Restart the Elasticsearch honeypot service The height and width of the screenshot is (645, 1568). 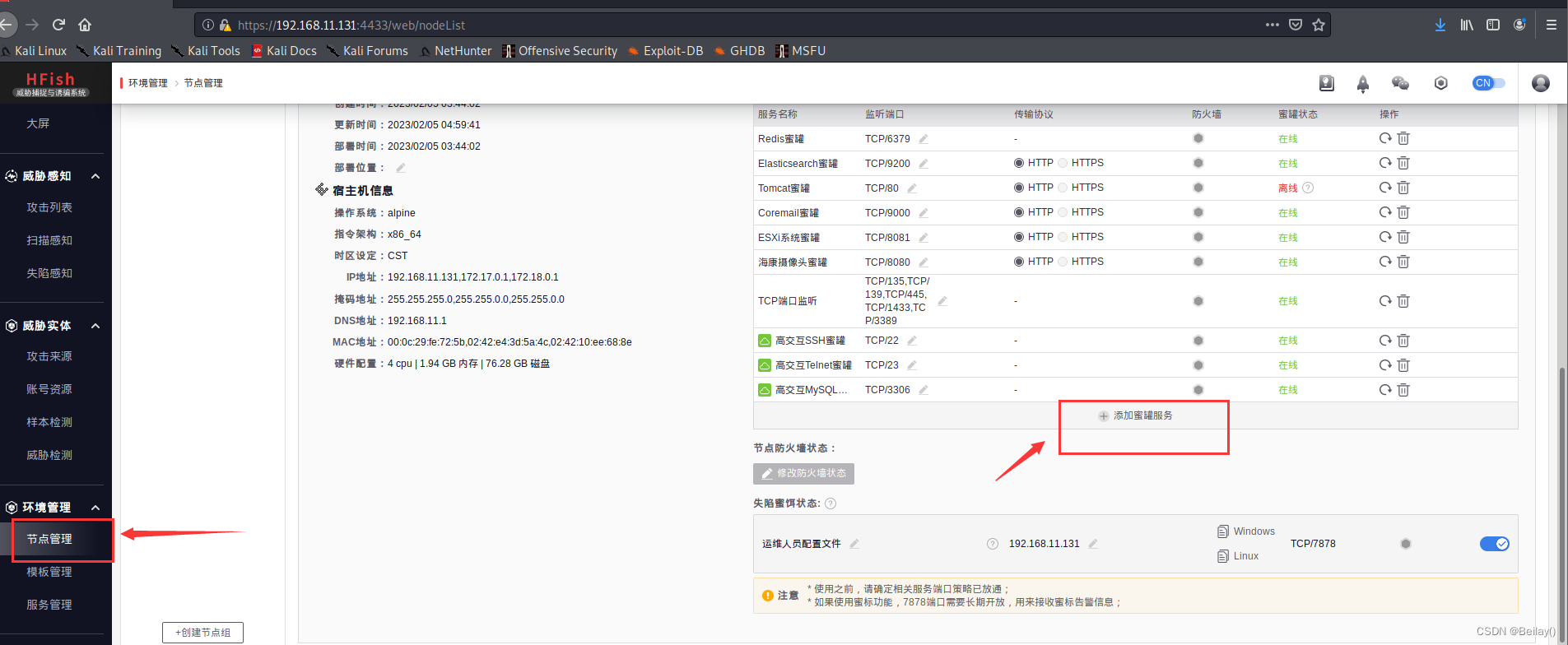click(x=1385, y=163)
